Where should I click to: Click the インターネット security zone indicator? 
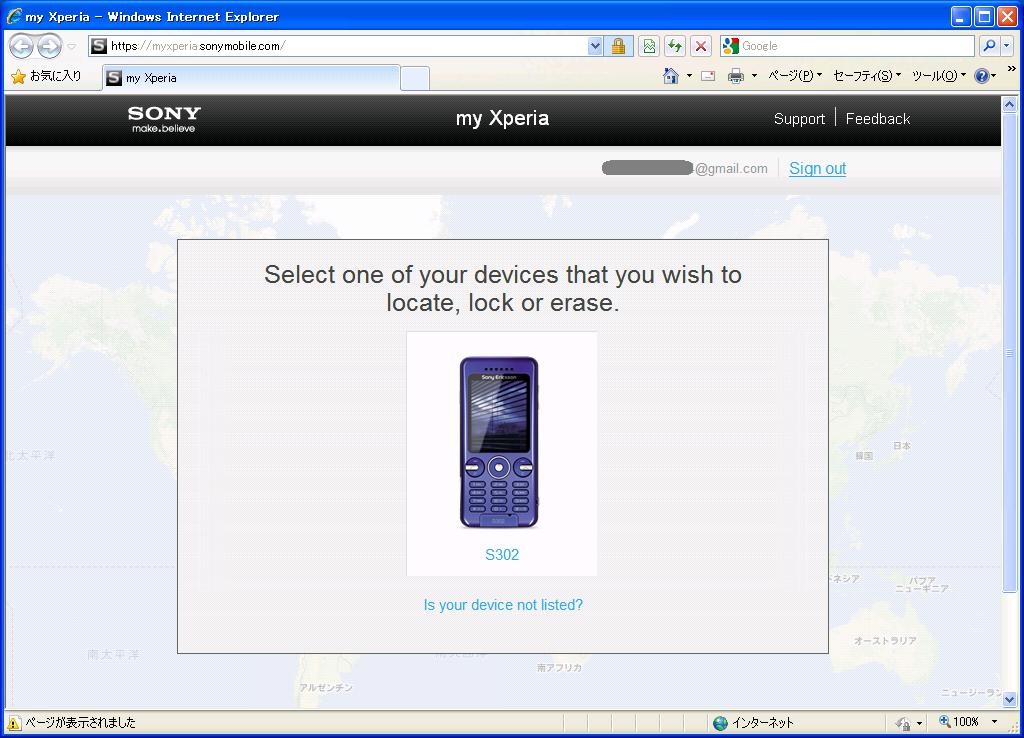(754, 722)
